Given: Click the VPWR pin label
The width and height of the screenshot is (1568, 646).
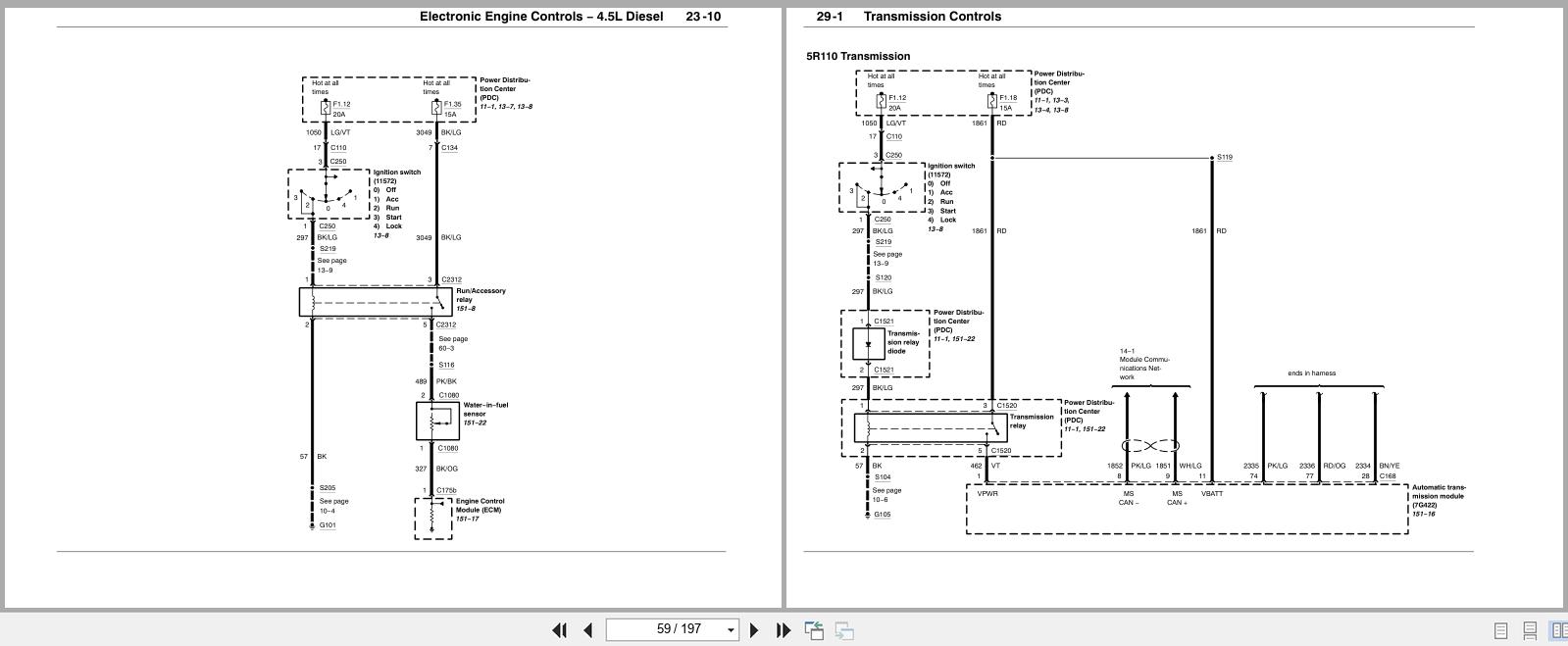Looking at the screenshot, I should point(987,494).
